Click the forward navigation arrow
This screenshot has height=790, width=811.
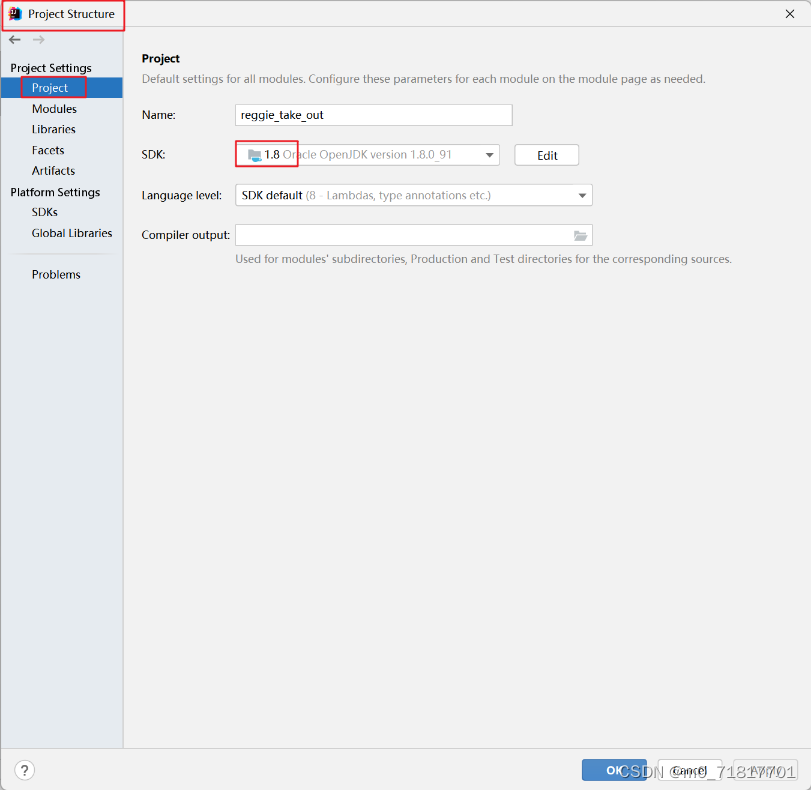(x=38, y=40)
